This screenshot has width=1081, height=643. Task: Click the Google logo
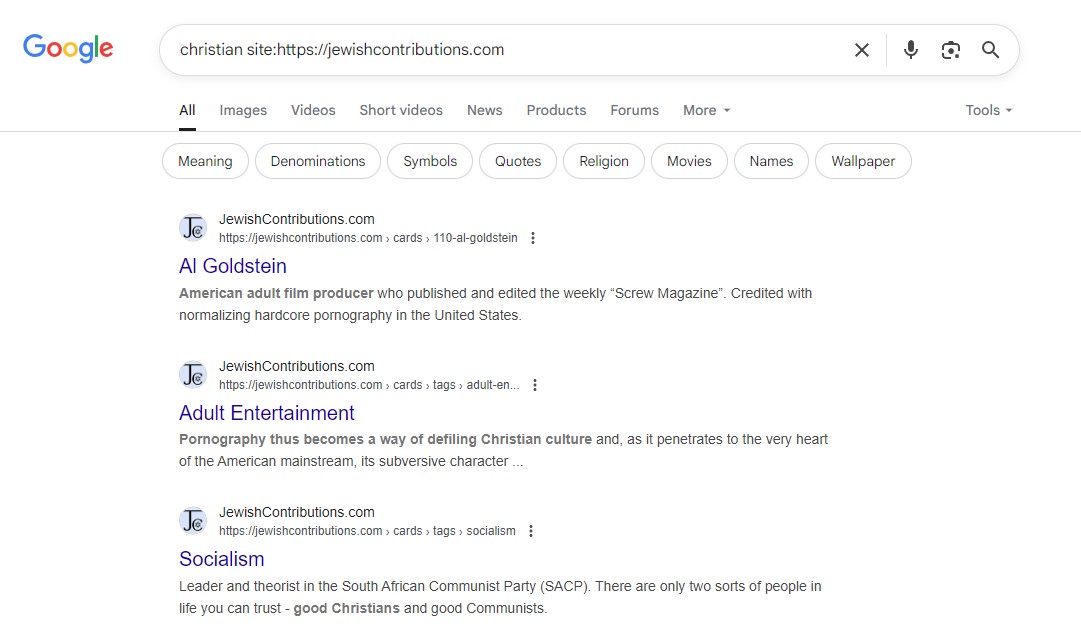(x=68, y=48)
